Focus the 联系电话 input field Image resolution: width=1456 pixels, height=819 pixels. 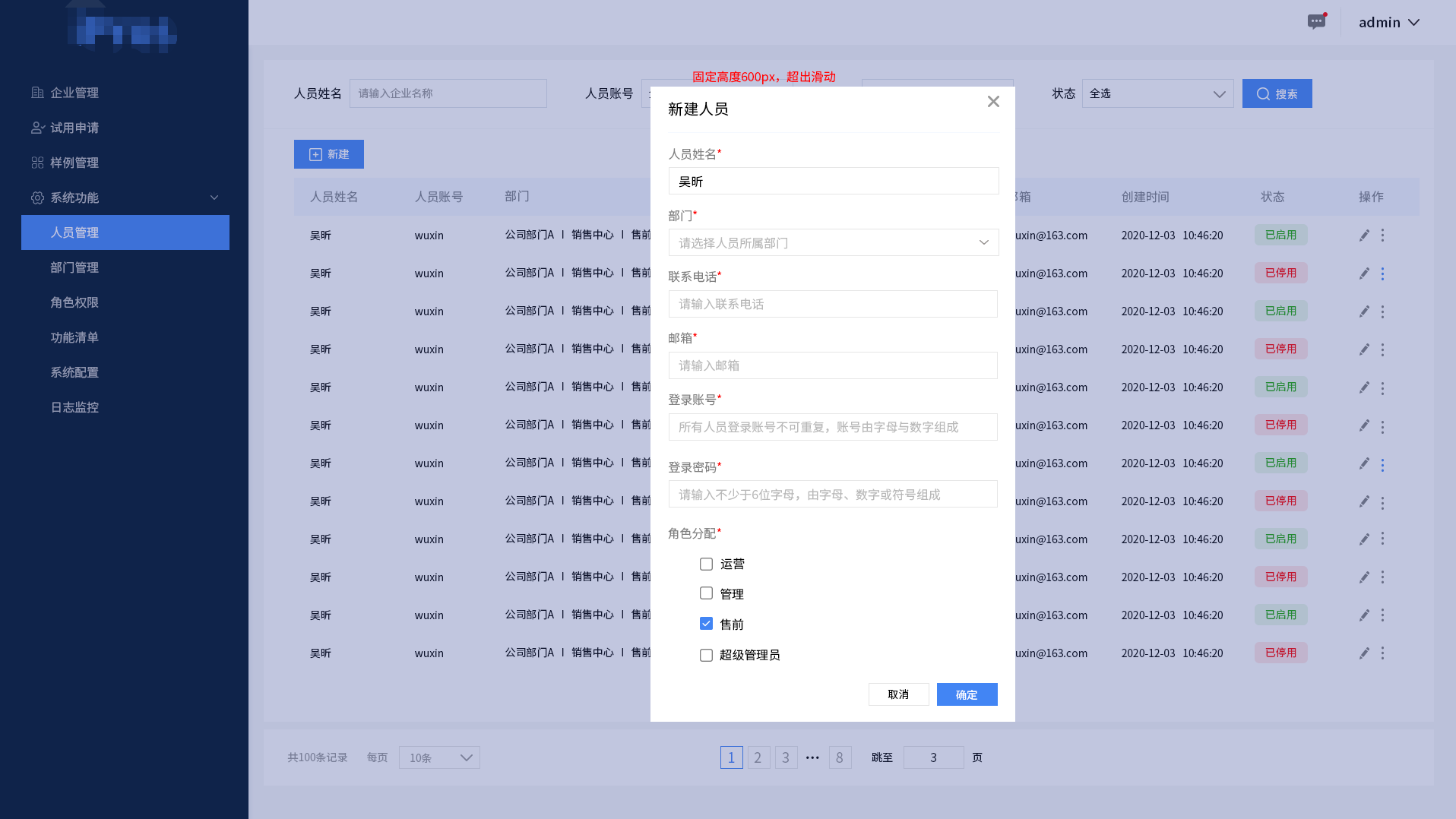833,304
